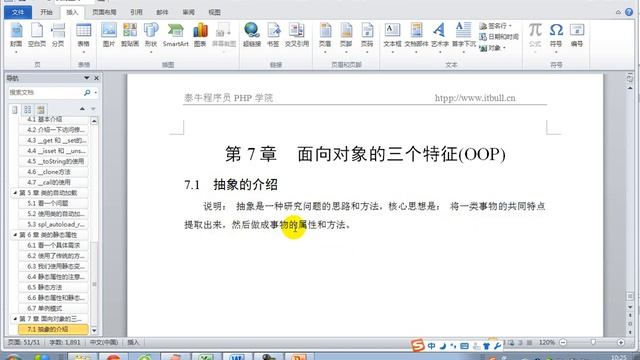640x360 pixels.
Task: Collapse 第 5 章 in navigation tree
Action: (x=15, y=193)
